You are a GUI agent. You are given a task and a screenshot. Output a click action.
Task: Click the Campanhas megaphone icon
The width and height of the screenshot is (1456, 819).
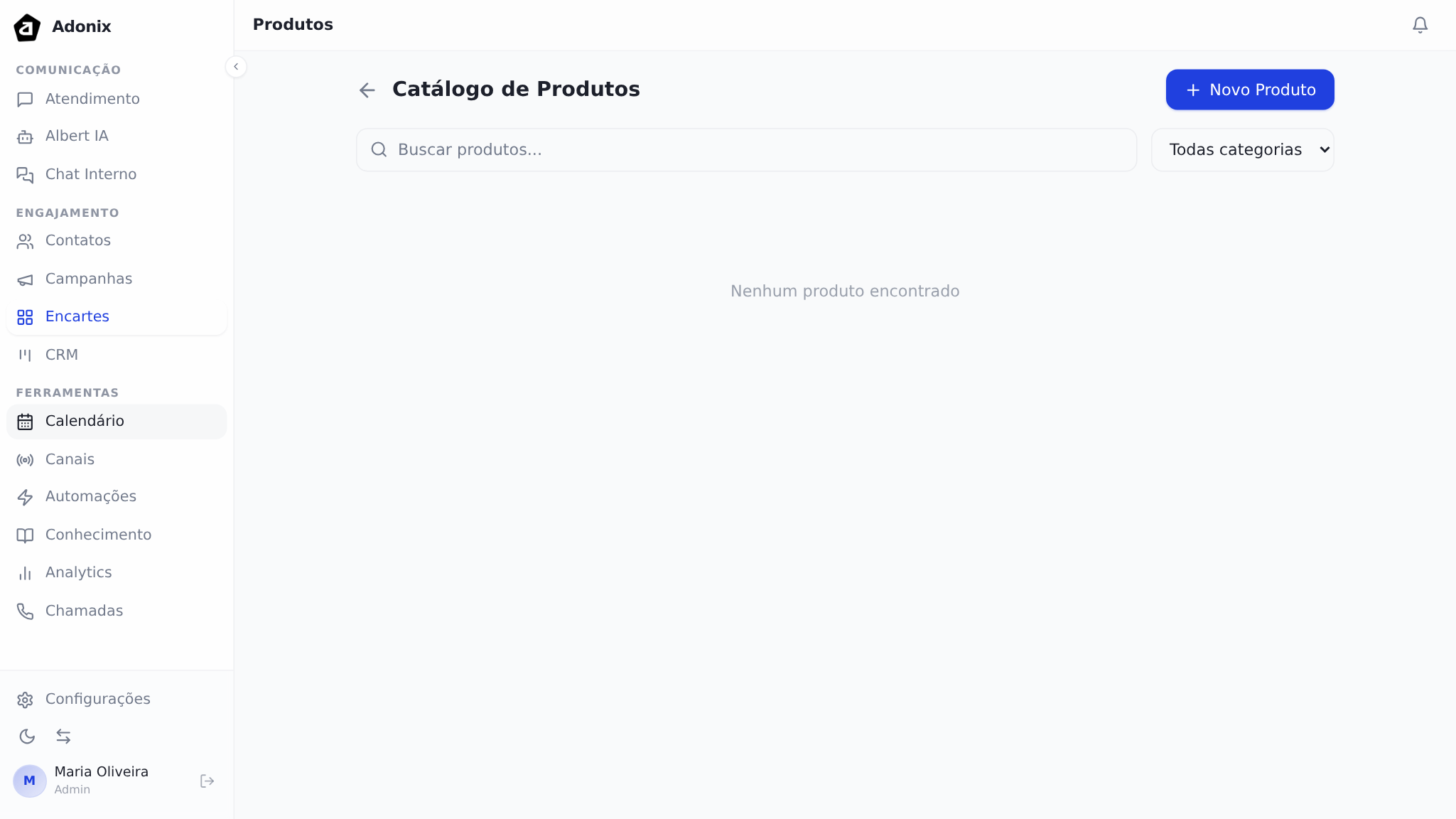click(x=26, y=279)
